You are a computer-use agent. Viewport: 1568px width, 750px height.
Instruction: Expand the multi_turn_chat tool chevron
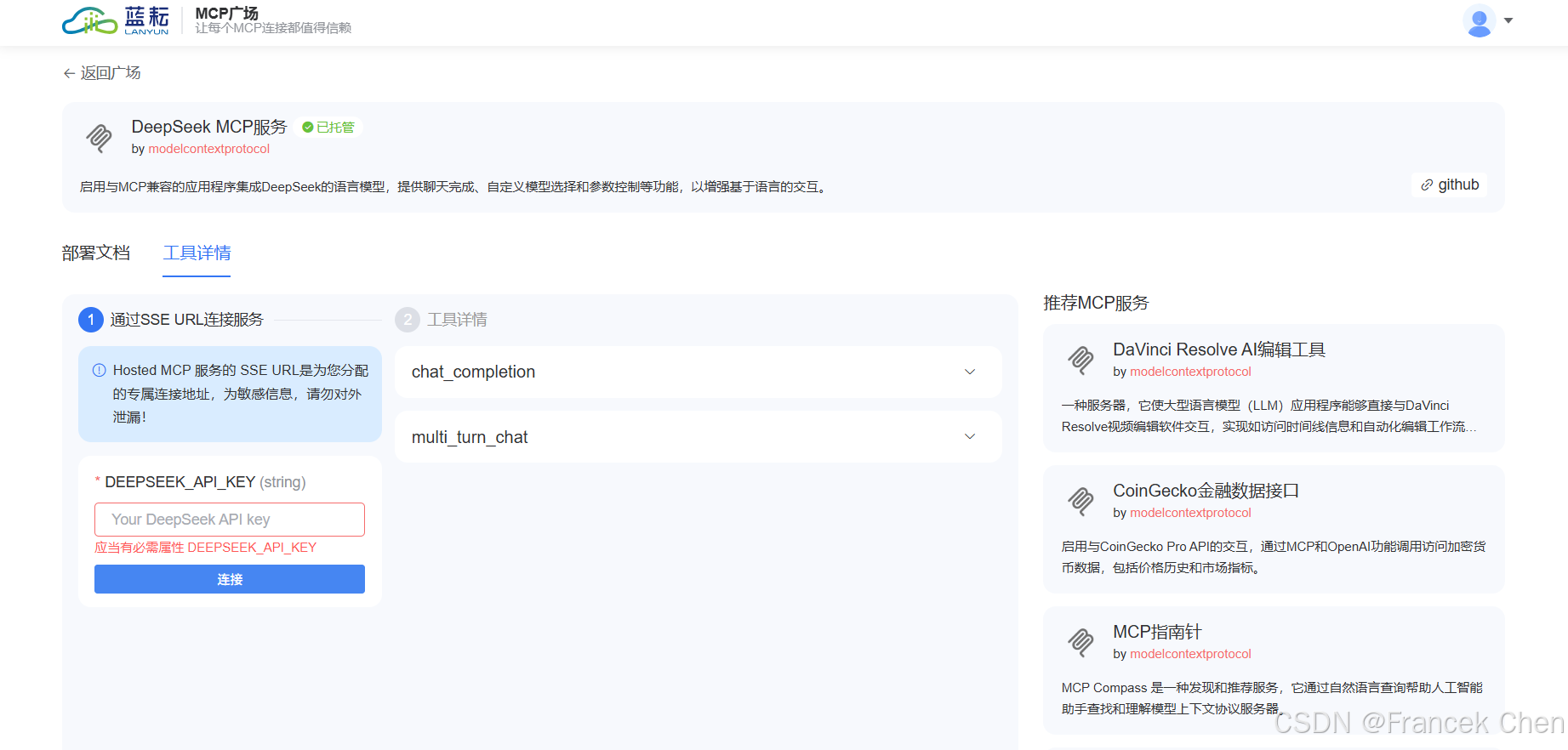[970, 436]
